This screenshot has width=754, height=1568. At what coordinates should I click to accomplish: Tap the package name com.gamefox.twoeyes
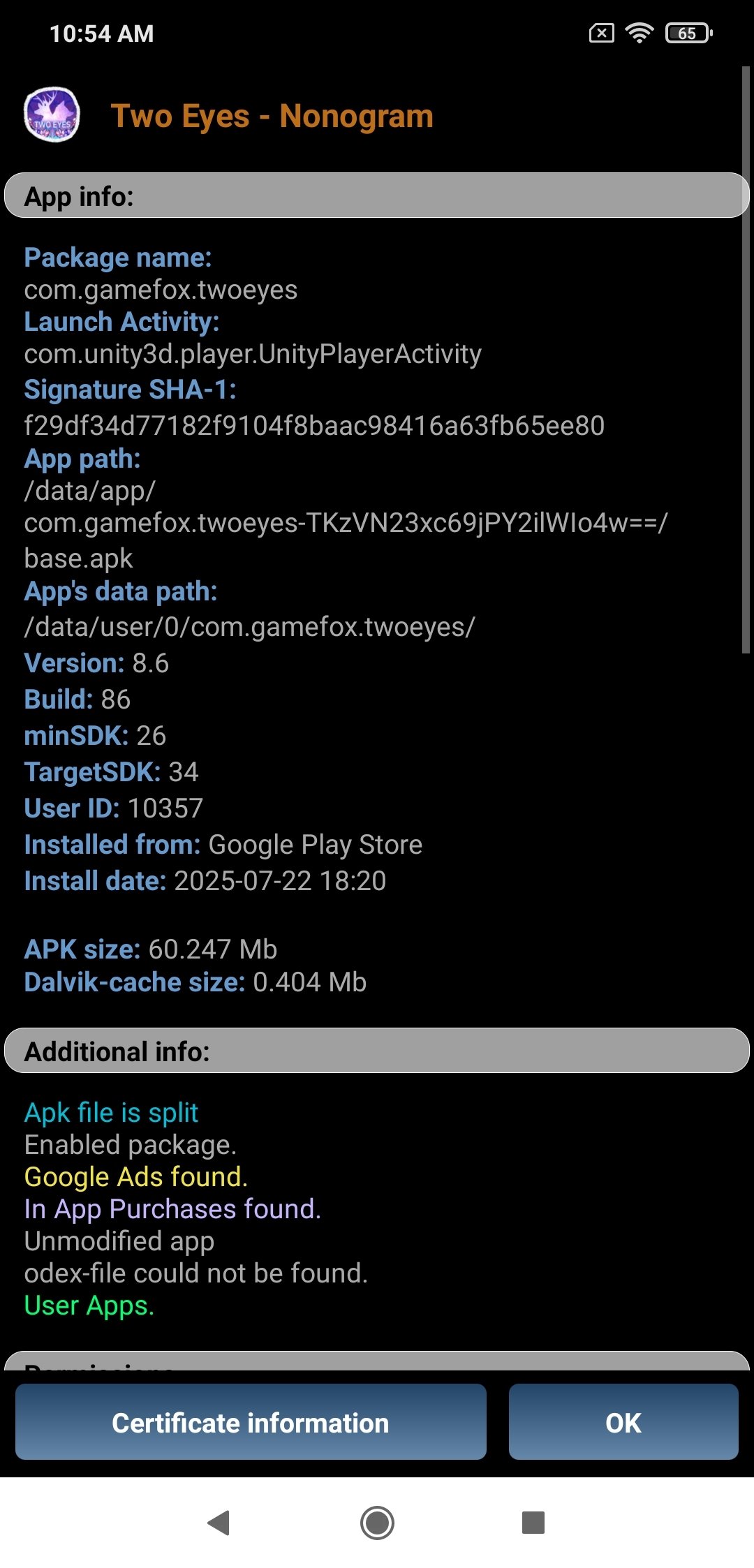click(161, 290)
